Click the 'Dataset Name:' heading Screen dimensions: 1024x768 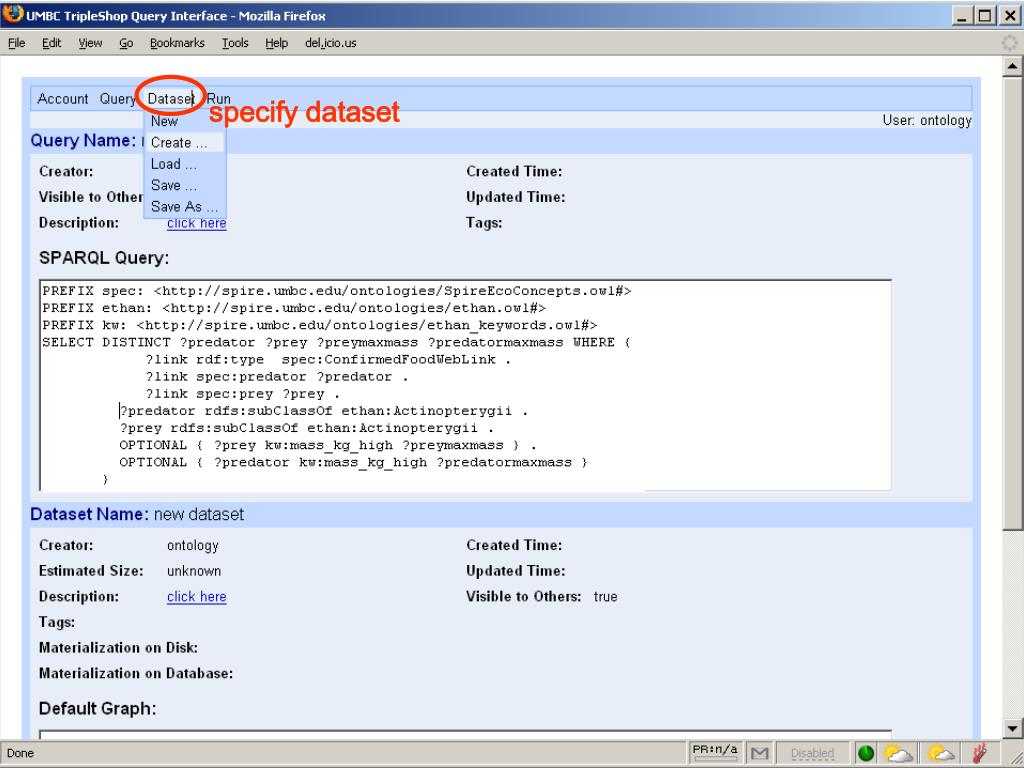[89, 515]
